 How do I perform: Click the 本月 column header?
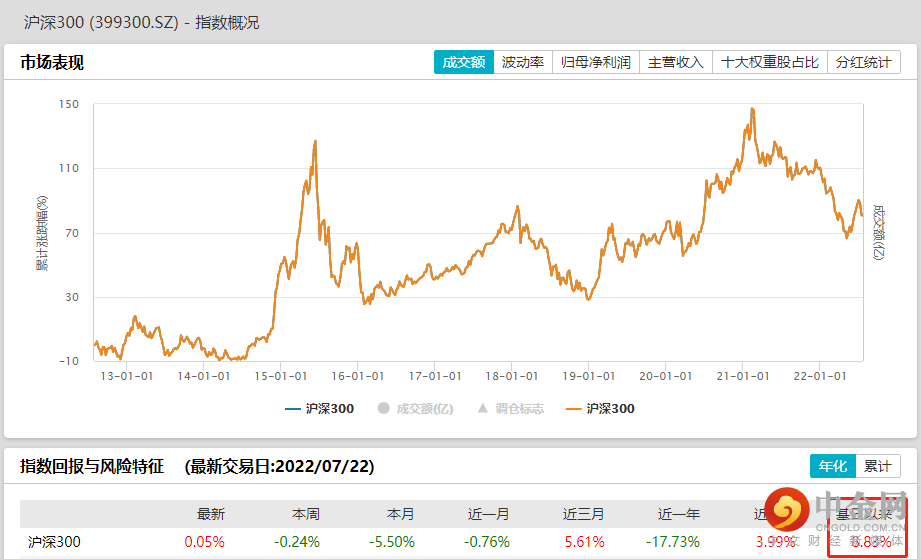tap(401, 514)
